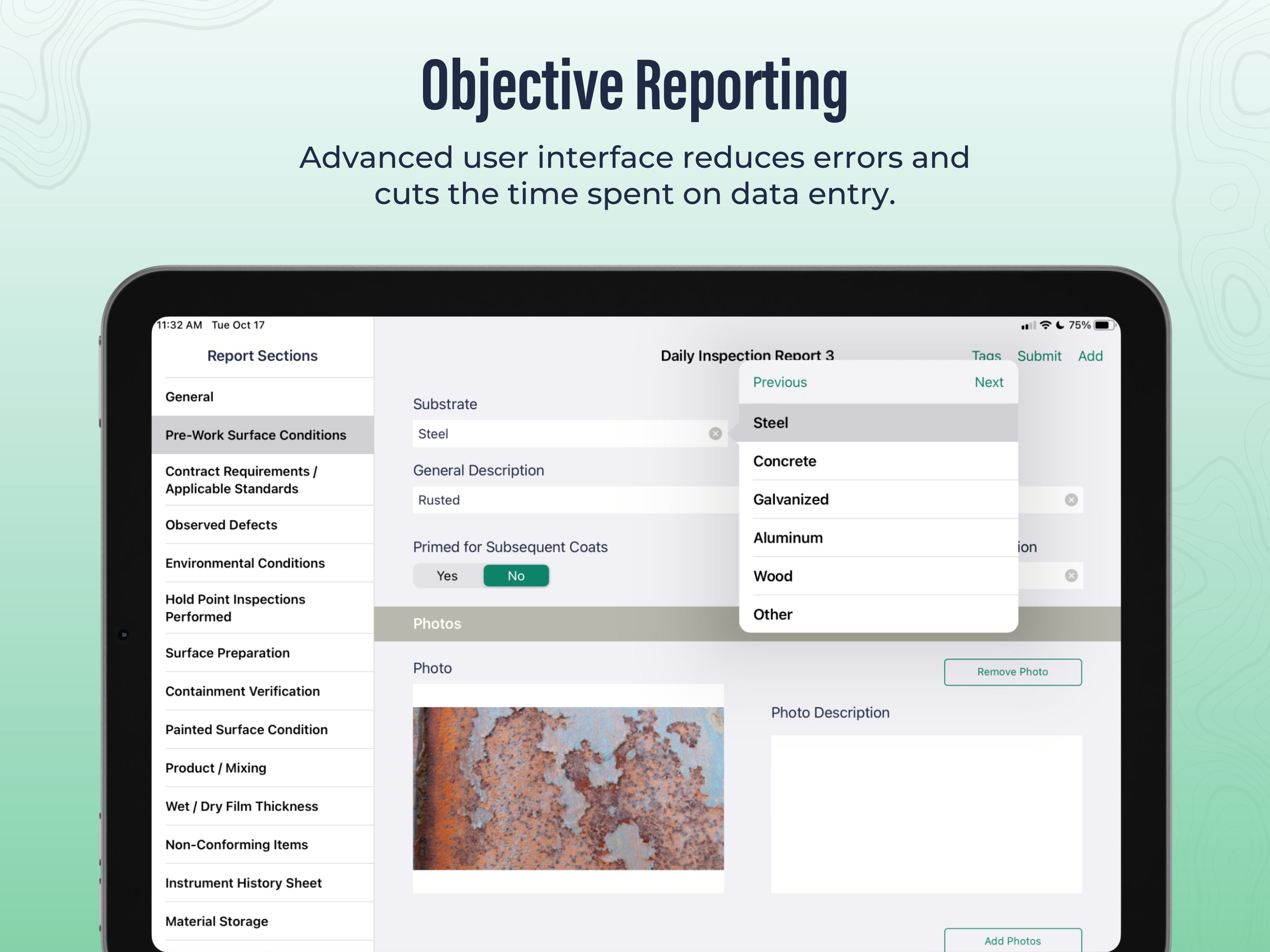Choose Aluminum in the substrate list
The height and width of the screenshot is (952, 1270).
tap(879, 538)
